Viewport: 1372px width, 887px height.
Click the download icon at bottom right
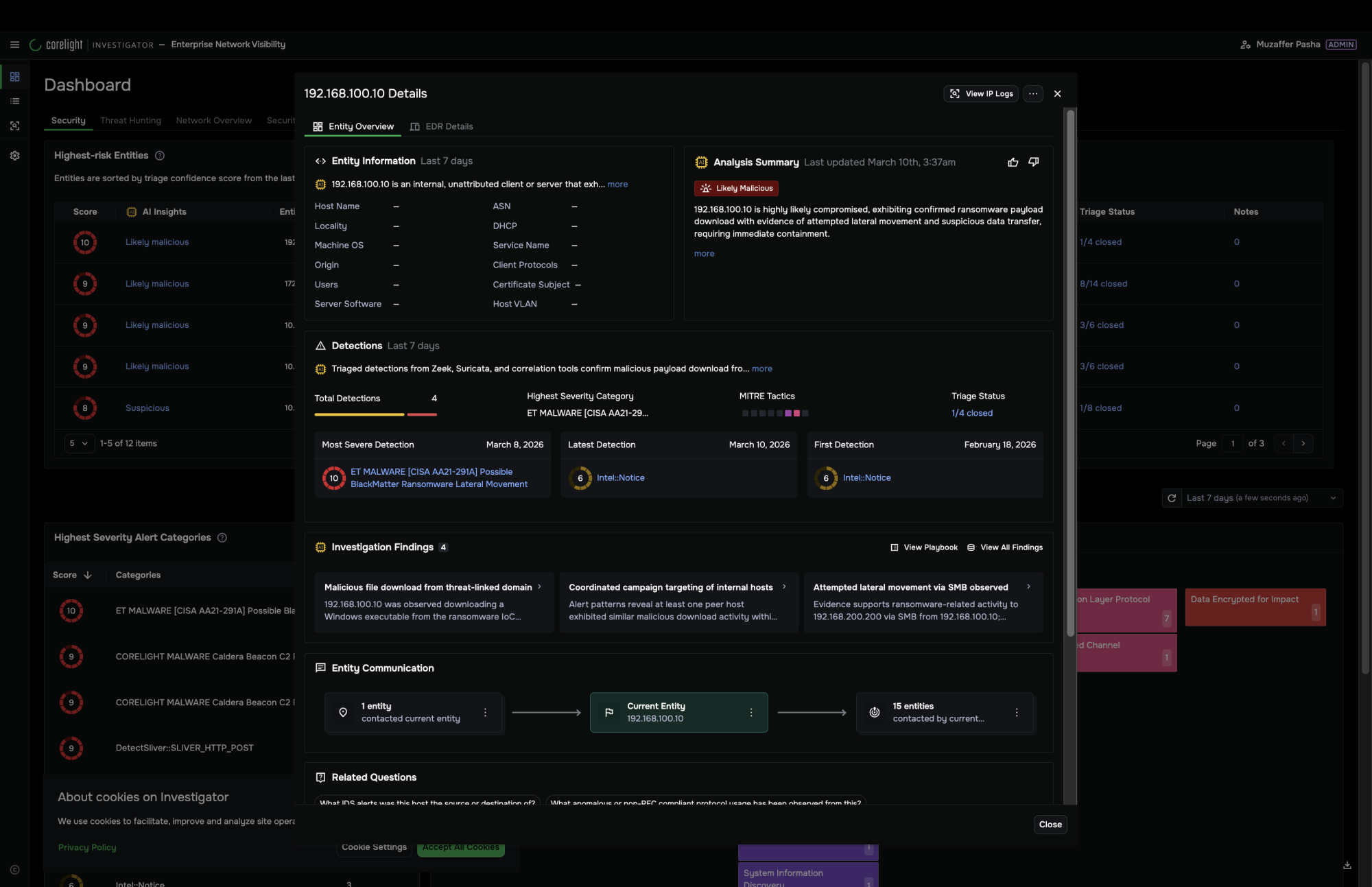click(x=1347, y=865)
